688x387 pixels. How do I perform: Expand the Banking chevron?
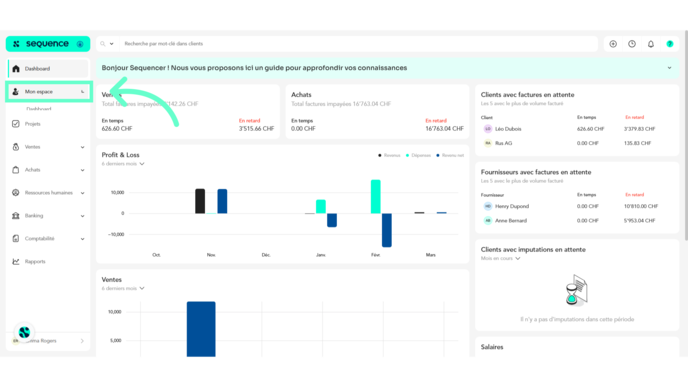(82, 216)
